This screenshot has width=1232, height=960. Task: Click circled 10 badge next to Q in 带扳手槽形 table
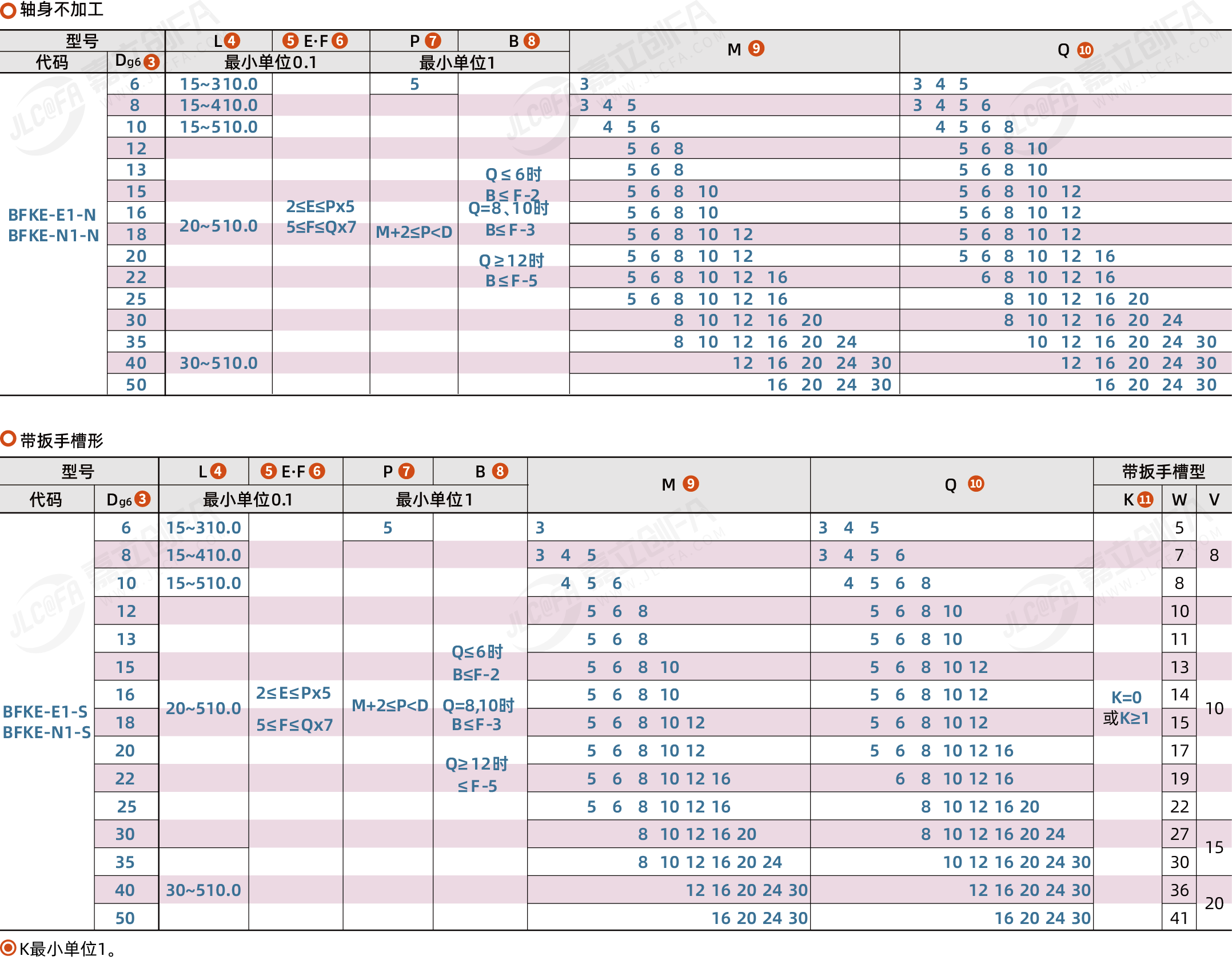pyautogui.click(x=976, y=484)
